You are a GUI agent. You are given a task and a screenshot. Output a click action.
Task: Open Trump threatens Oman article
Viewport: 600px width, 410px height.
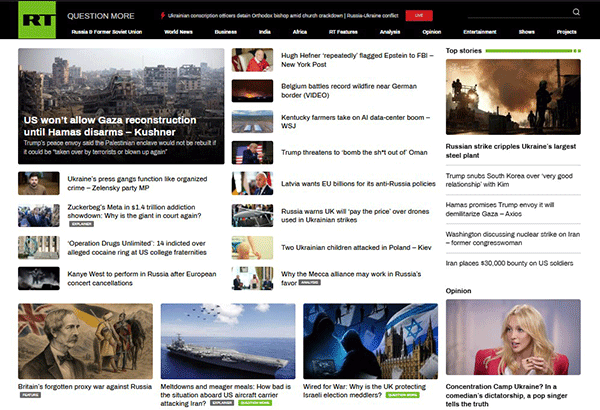[x=354, y=152]
